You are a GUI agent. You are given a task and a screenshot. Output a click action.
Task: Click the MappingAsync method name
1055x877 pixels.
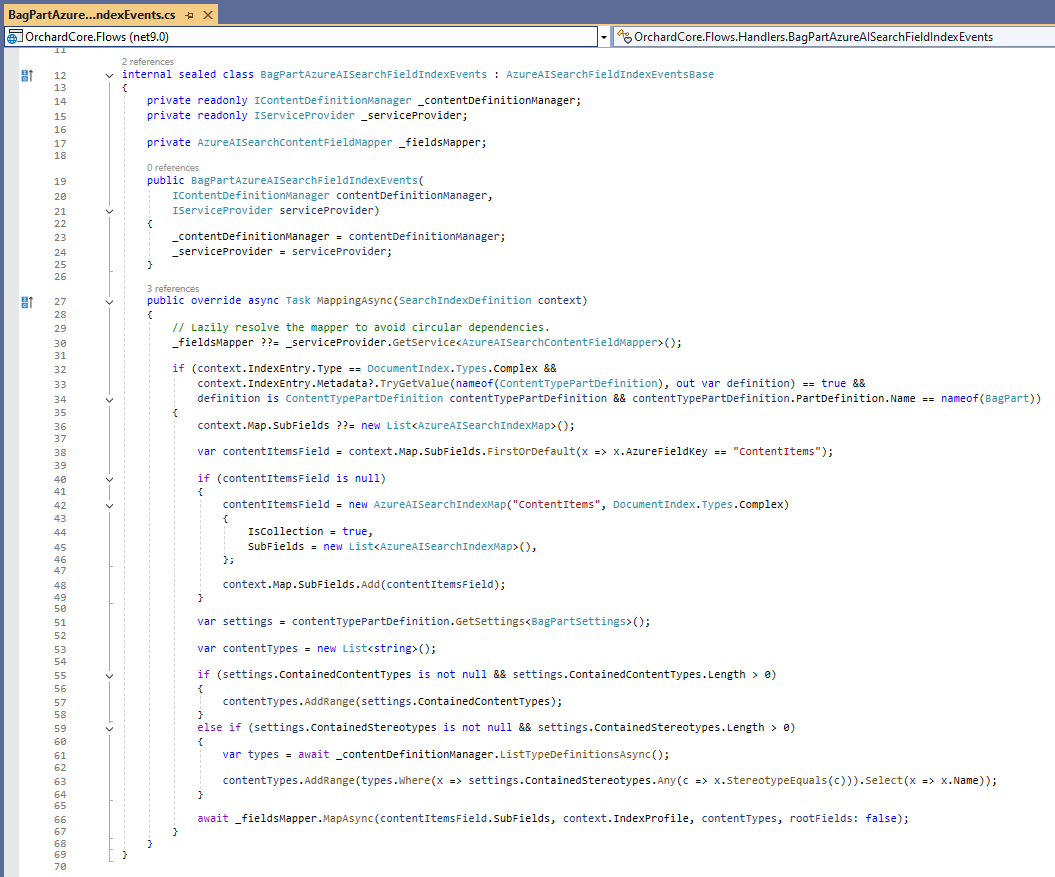pos(355,301)
